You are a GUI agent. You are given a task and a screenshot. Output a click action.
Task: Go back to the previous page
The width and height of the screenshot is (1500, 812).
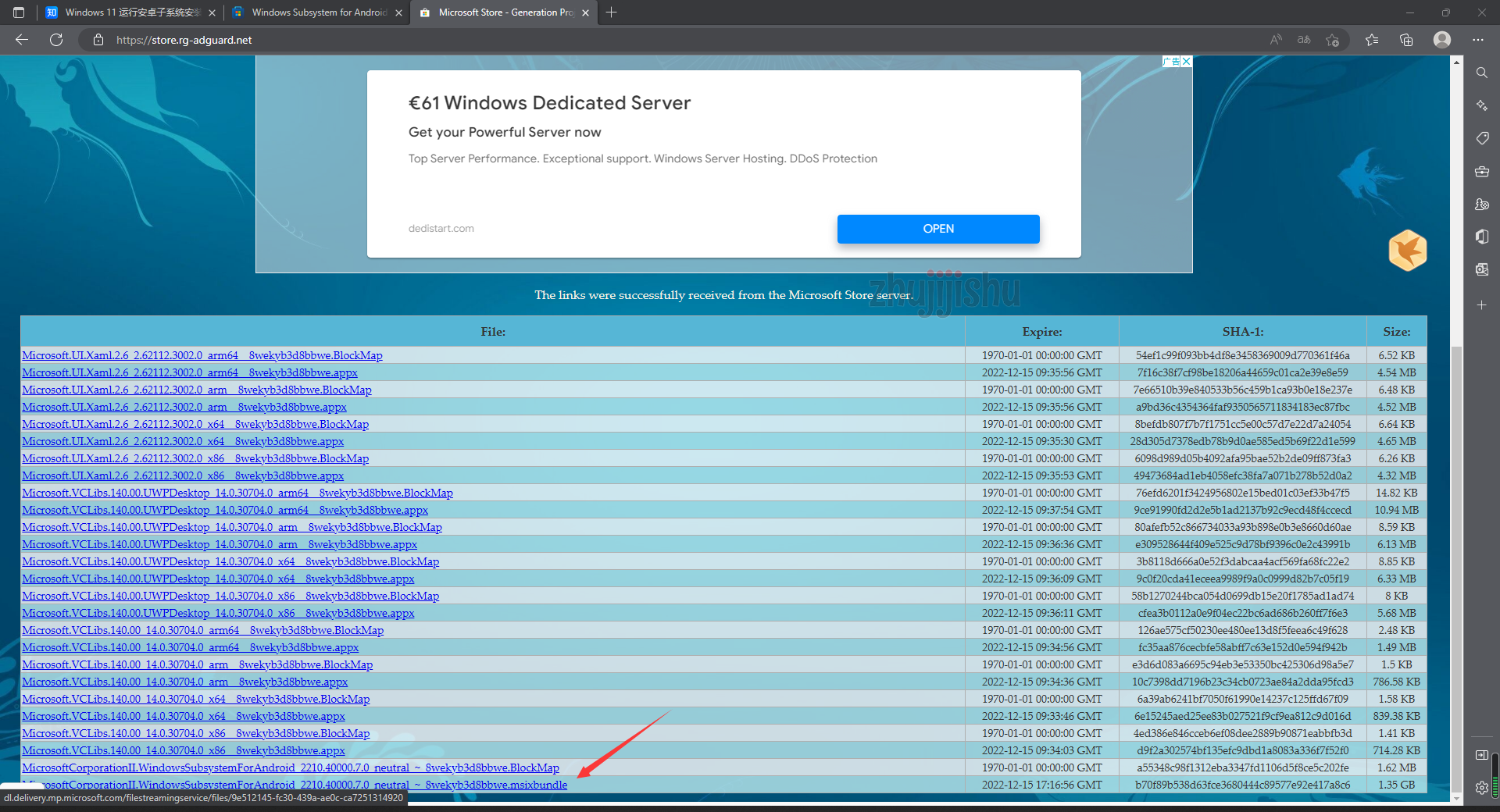click(x=22, y=40)
